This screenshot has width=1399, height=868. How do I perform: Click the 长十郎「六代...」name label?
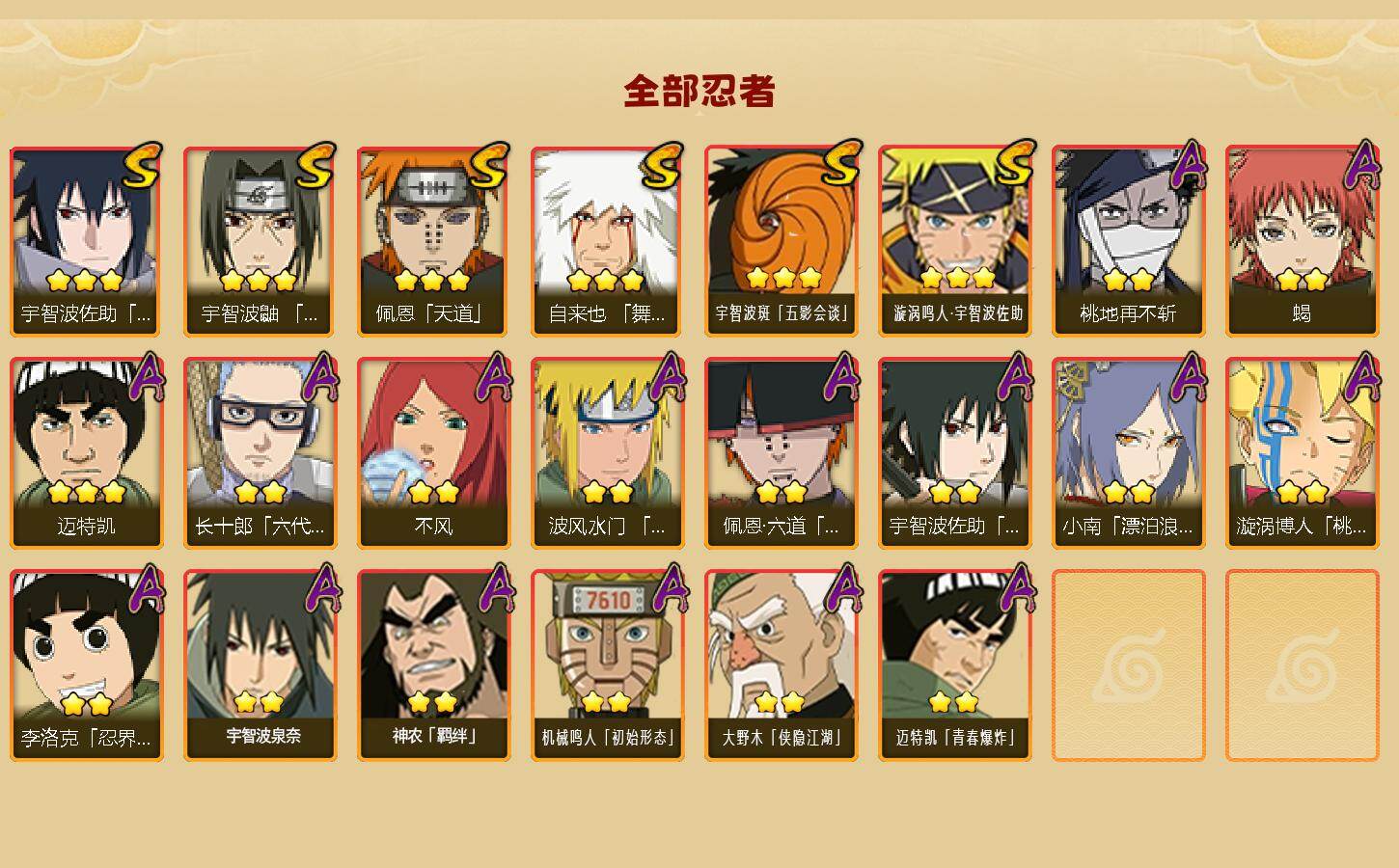(260, 527)
